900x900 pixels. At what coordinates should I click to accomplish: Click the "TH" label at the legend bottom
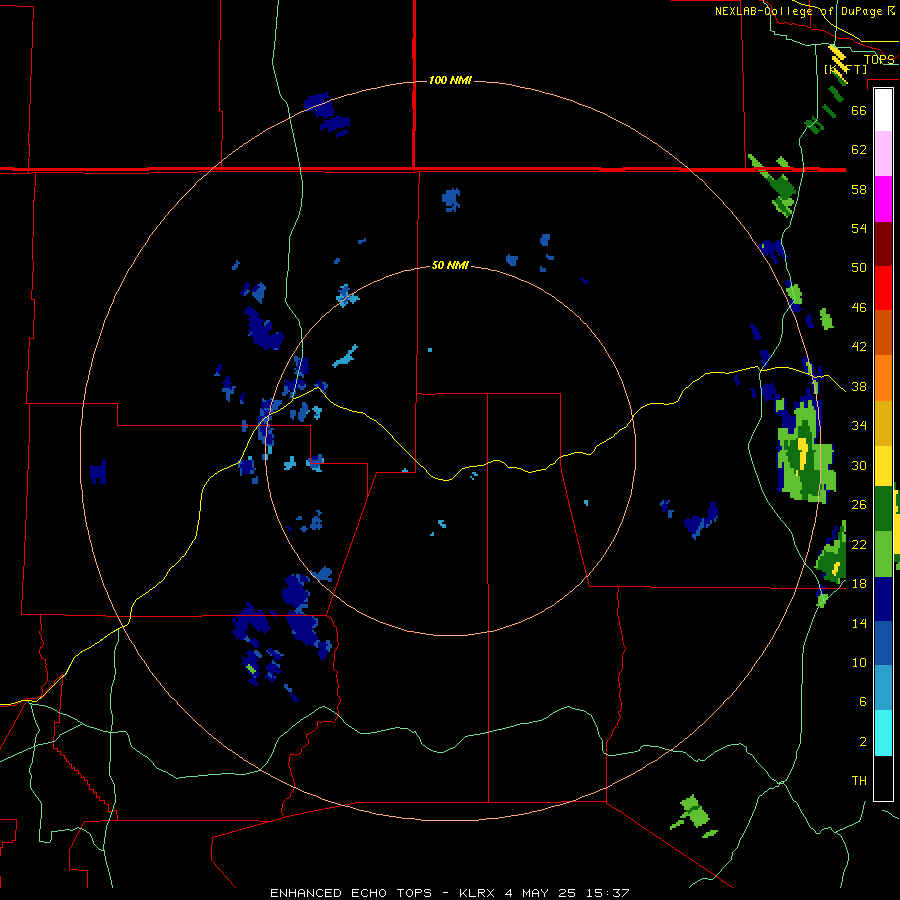(859, 781)
